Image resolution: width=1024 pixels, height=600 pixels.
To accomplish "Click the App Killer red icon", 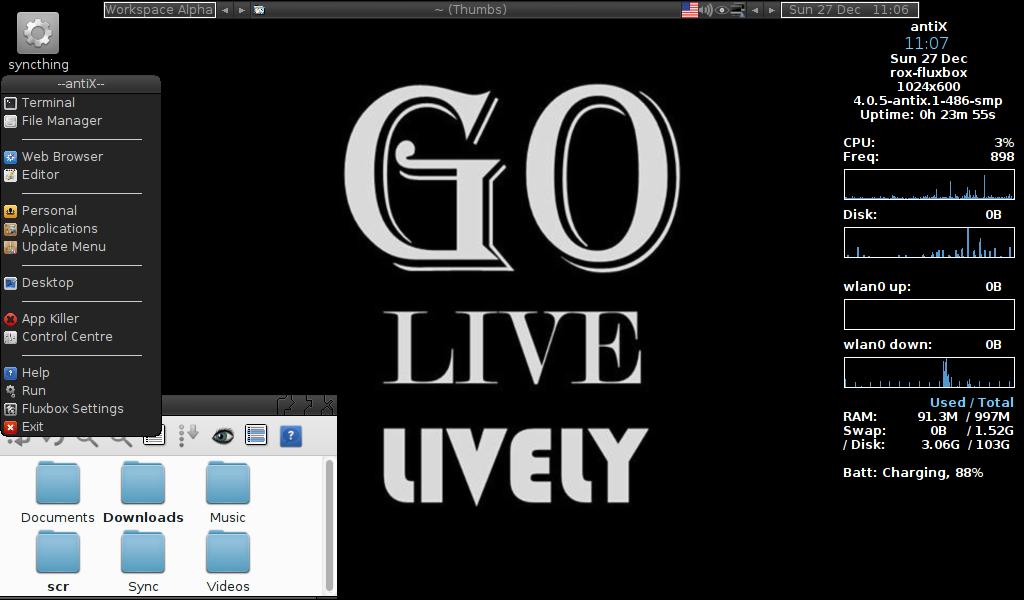I will [x=10, y=318].
